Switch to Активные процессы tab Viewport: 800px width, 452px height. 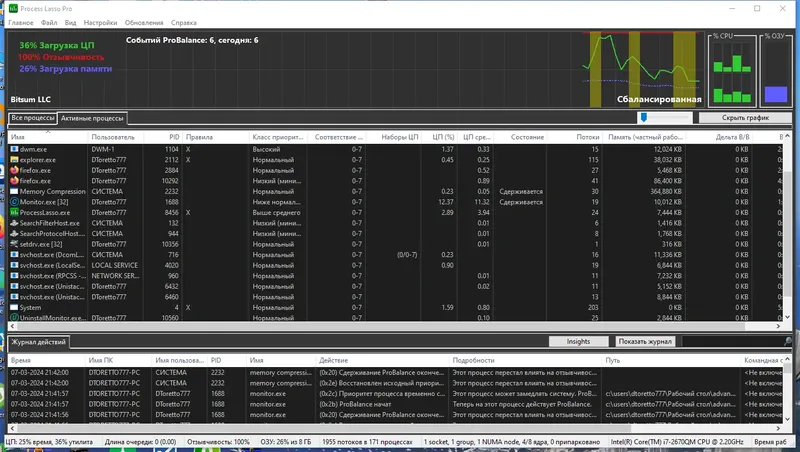point(92,118)
